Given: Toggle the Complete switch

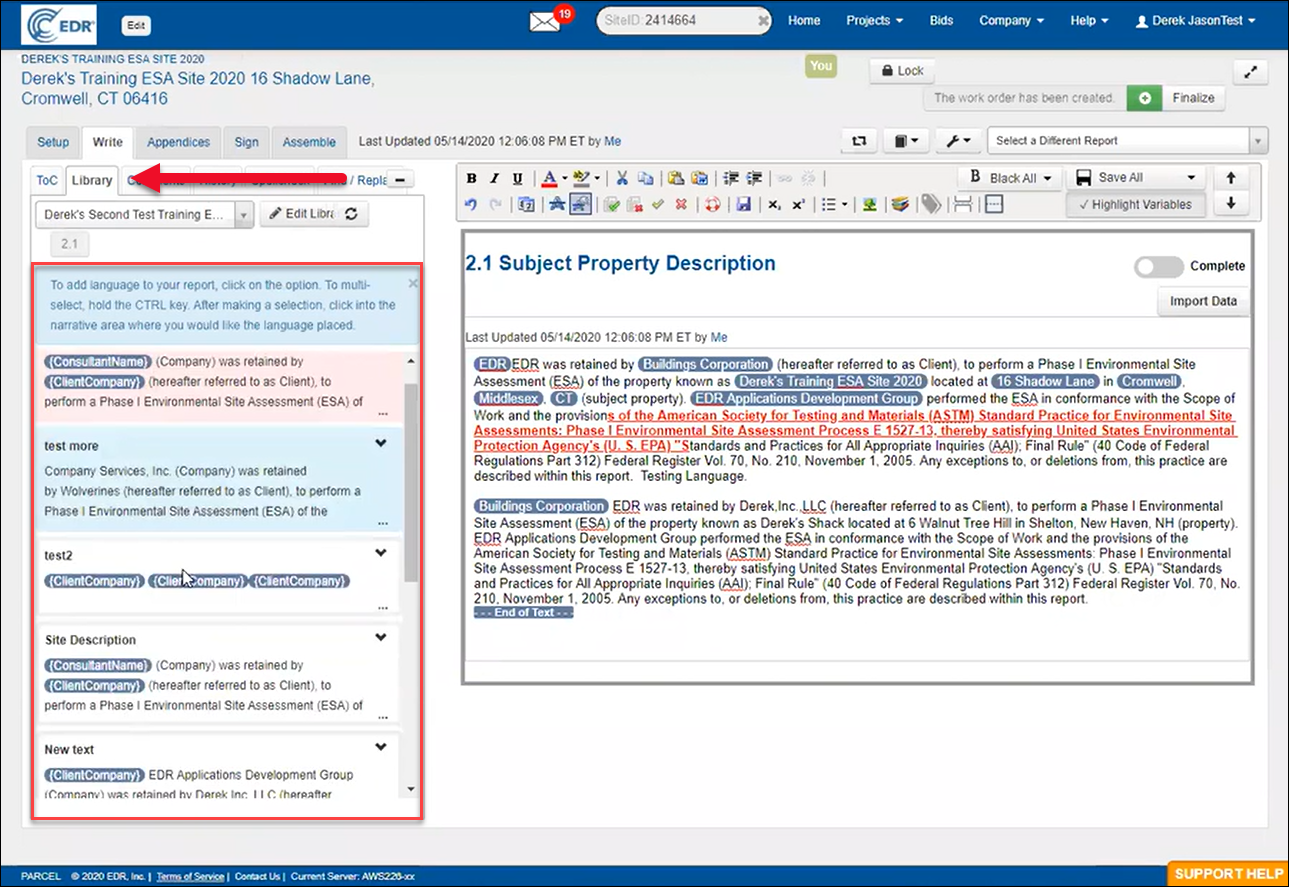Looking at the screenshot, I should [1159, 266].
